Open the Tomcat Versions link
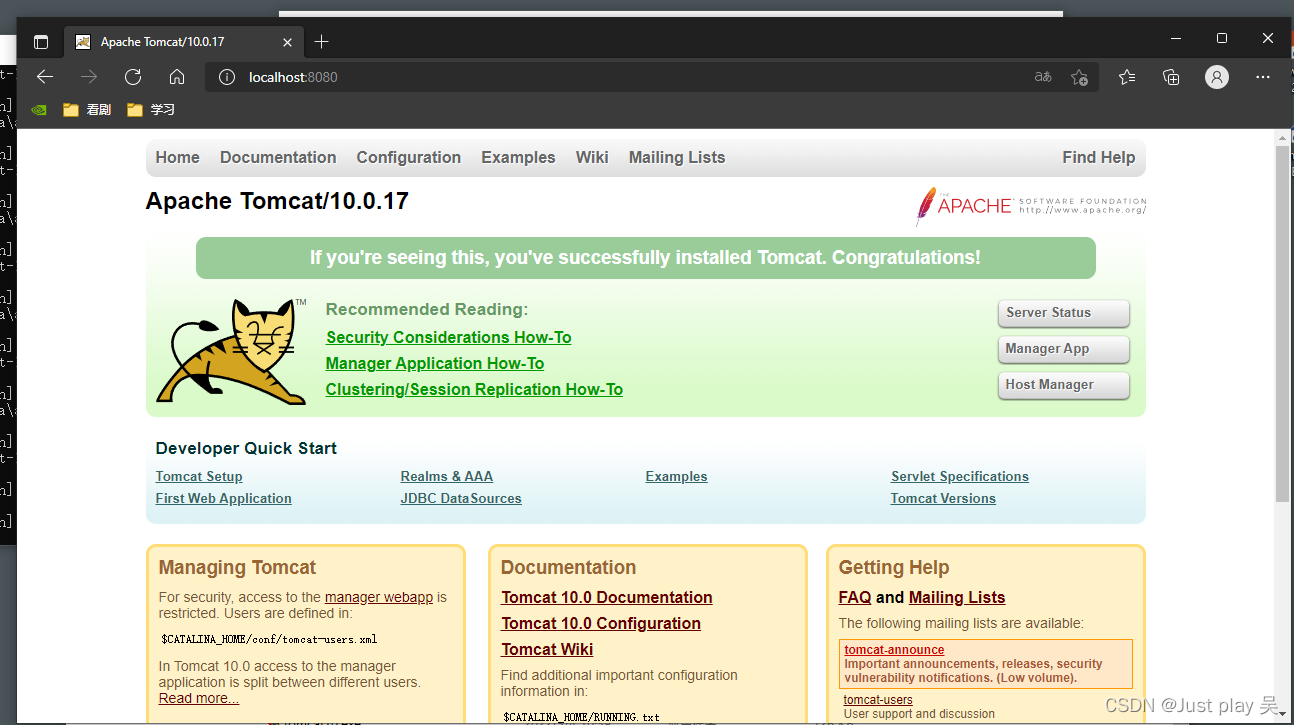Image resolution: width=1294 pixels, height=725 pixels. click(943, 499)
